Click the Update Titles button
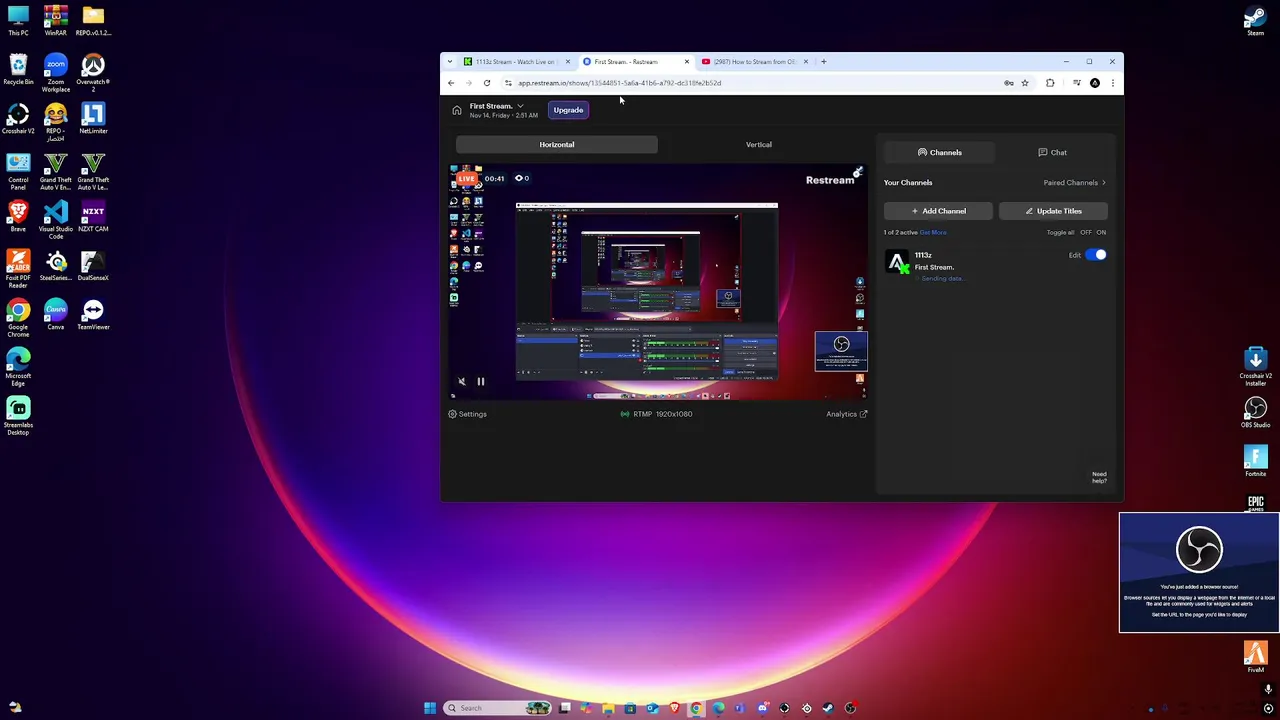Image resolution: width=1280 pixels, height=720 pixels. [x=1053, y=211]
